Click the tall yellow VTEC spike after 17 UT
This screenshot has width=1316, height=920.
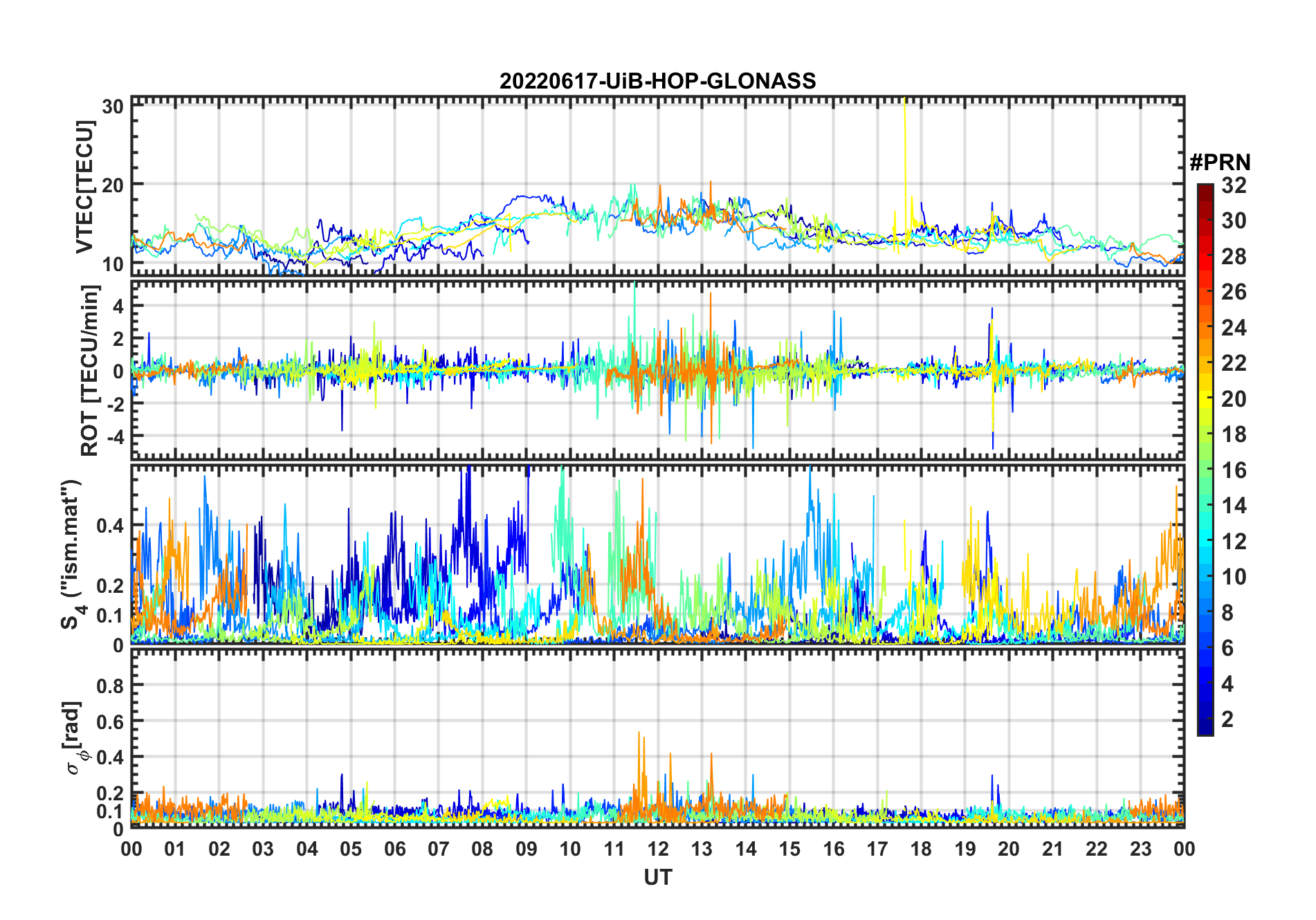point(904,138)
